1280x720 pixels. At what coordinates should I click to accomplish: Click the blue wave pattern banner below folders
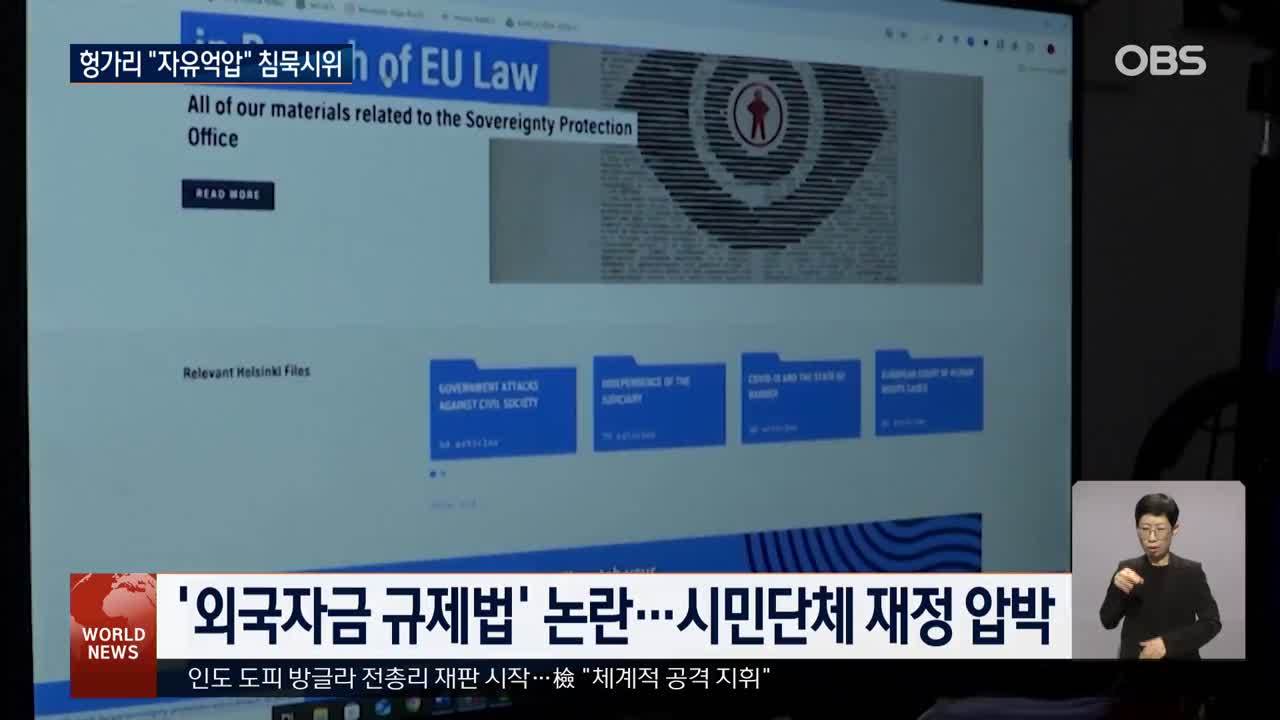[860, 546]
